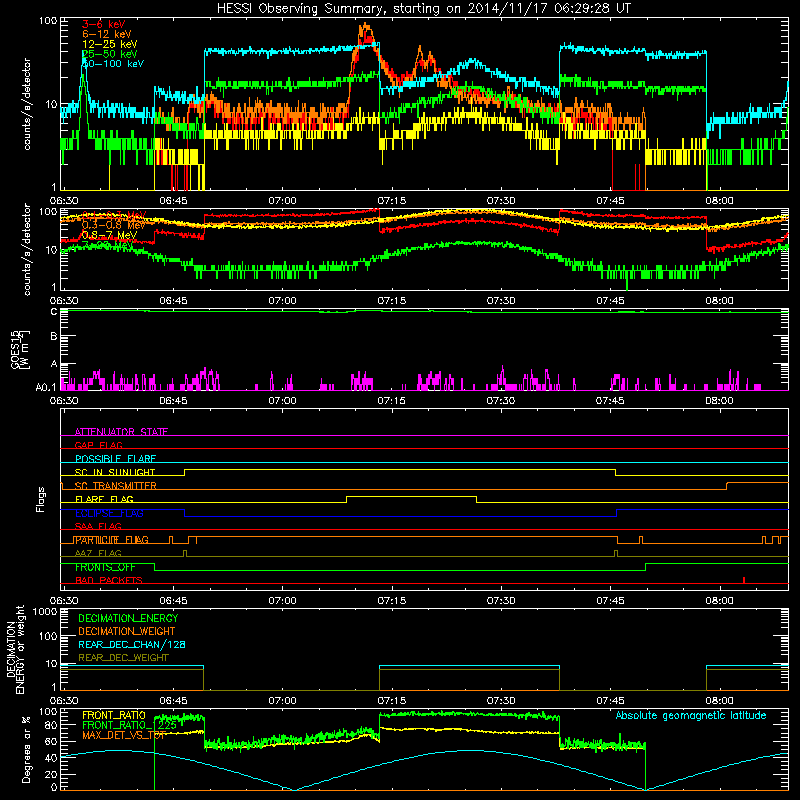The image size is (800, 800).
Task: Select the B level tick on GOES axis
Action: coord(54,336)
